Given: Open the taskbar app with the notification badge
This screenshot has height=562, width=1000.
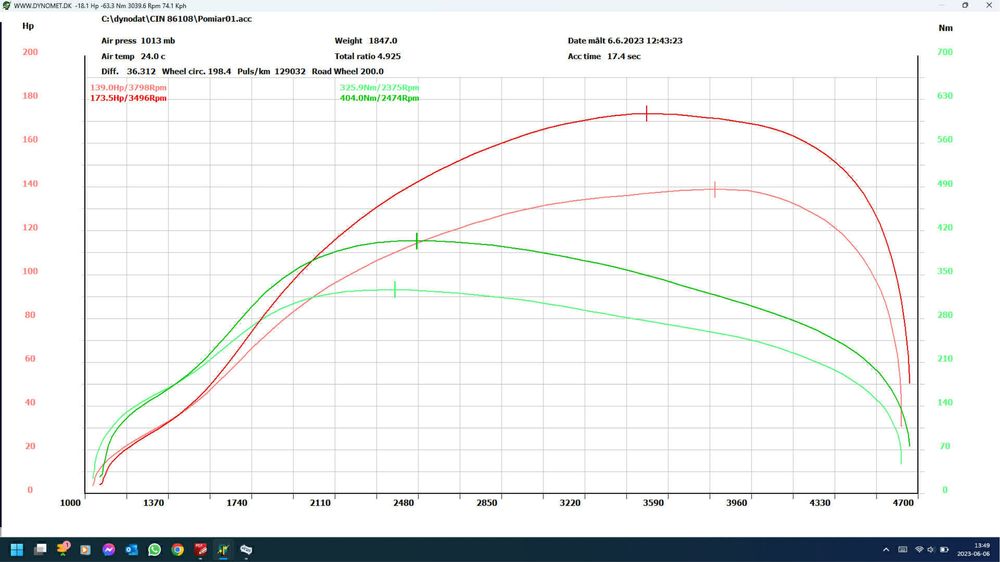Looking at the screenshot, I should [x=62, y=549].
